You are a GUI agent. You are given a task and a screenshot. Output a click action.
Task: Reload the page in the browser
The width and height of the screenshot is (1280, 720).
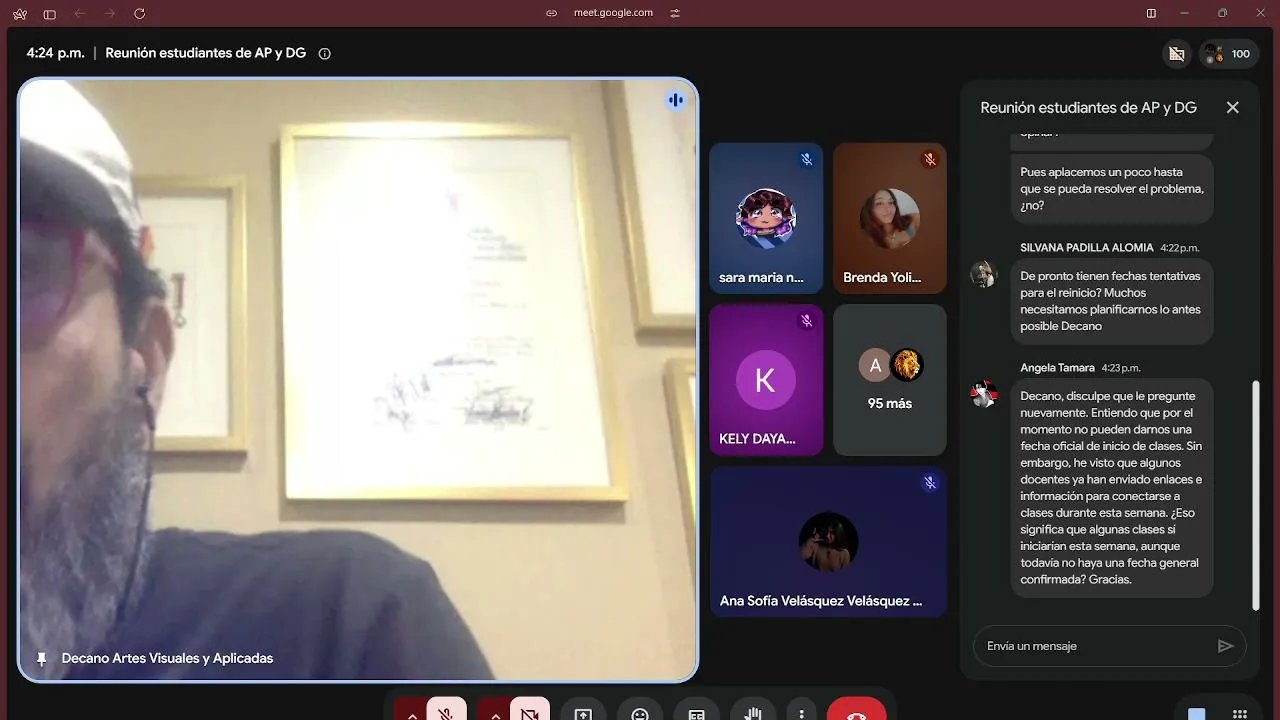(x=139, y=13)
